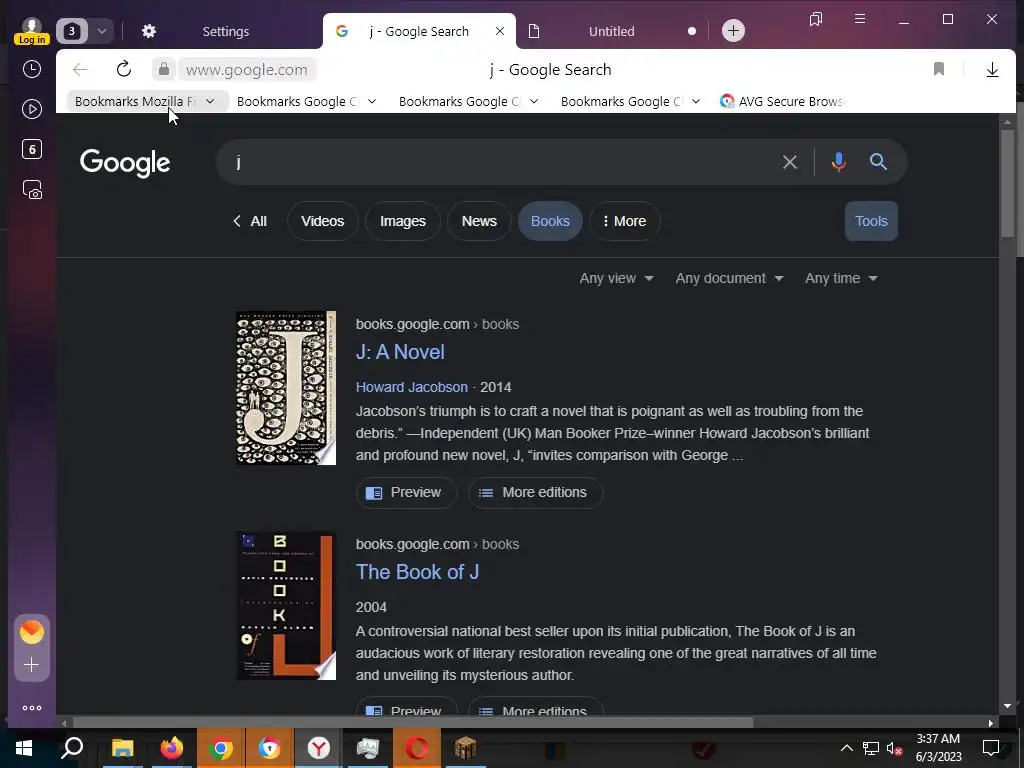Go back to All results
Image resolution: width=1024 pixels, height=768 pixels.
(250, 221)
